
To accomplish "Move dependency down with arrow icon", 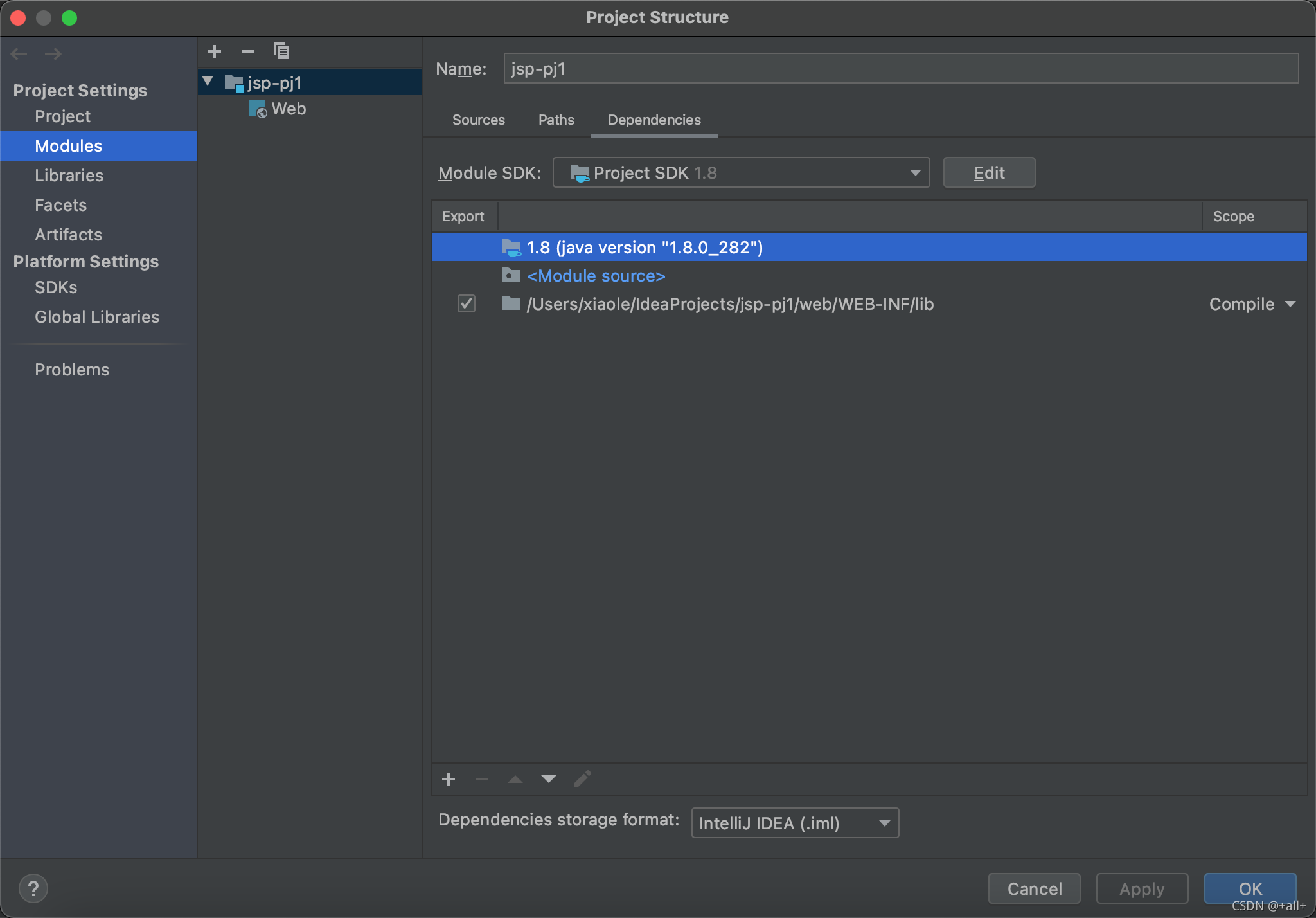I will click(x=548, y=779).
